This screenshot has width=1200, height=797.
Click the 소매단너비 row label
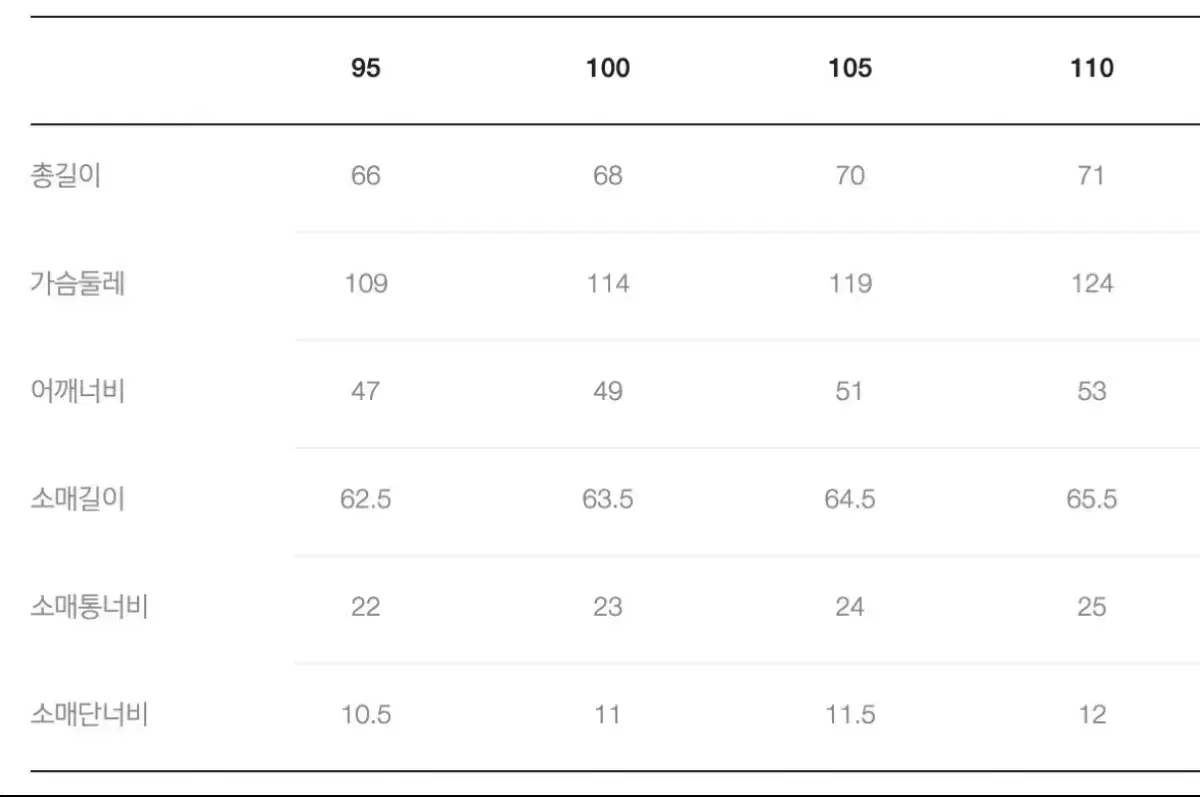pos(90,715)
